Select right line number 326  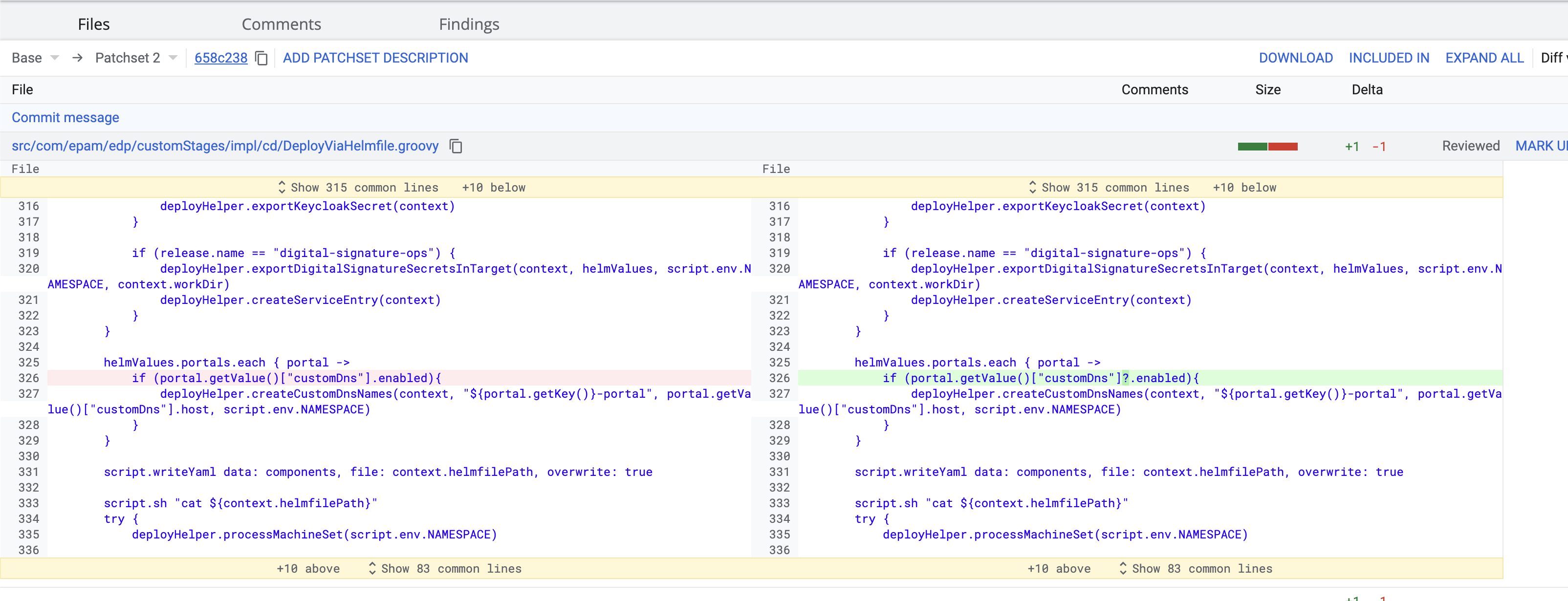tap(779, 378)
